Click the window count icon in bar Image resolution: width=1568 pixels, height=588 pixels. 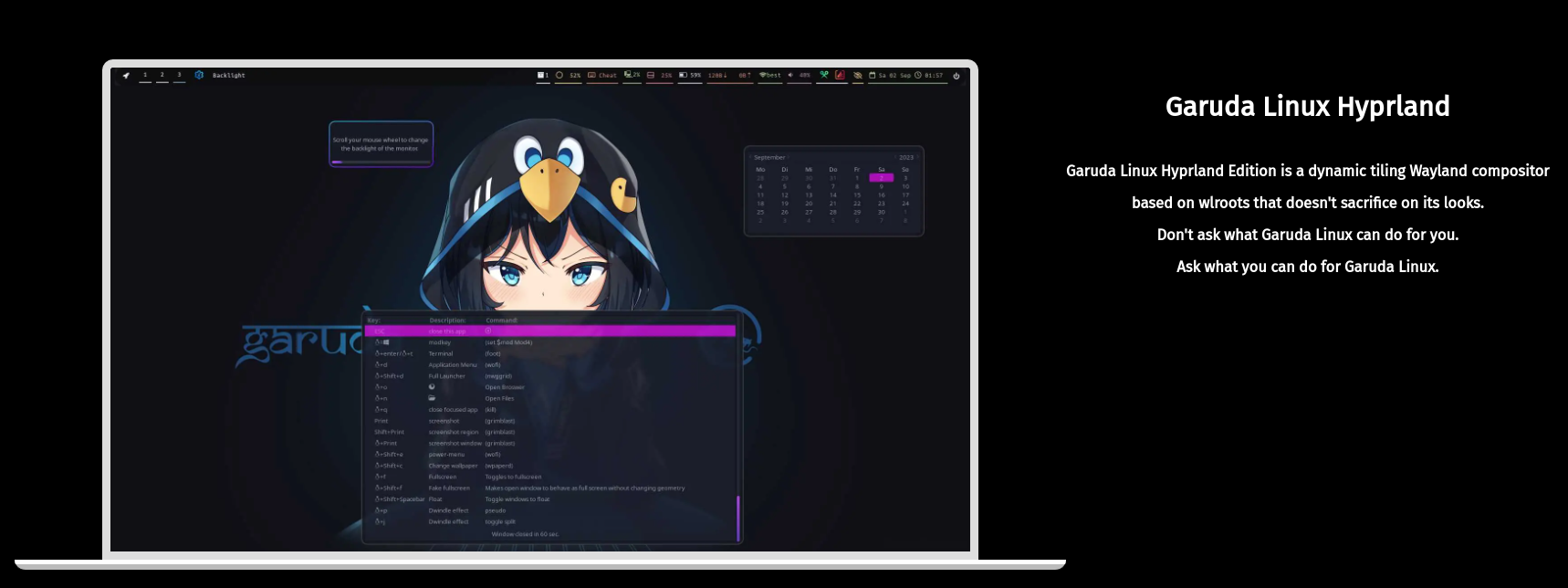click(540, 75)
